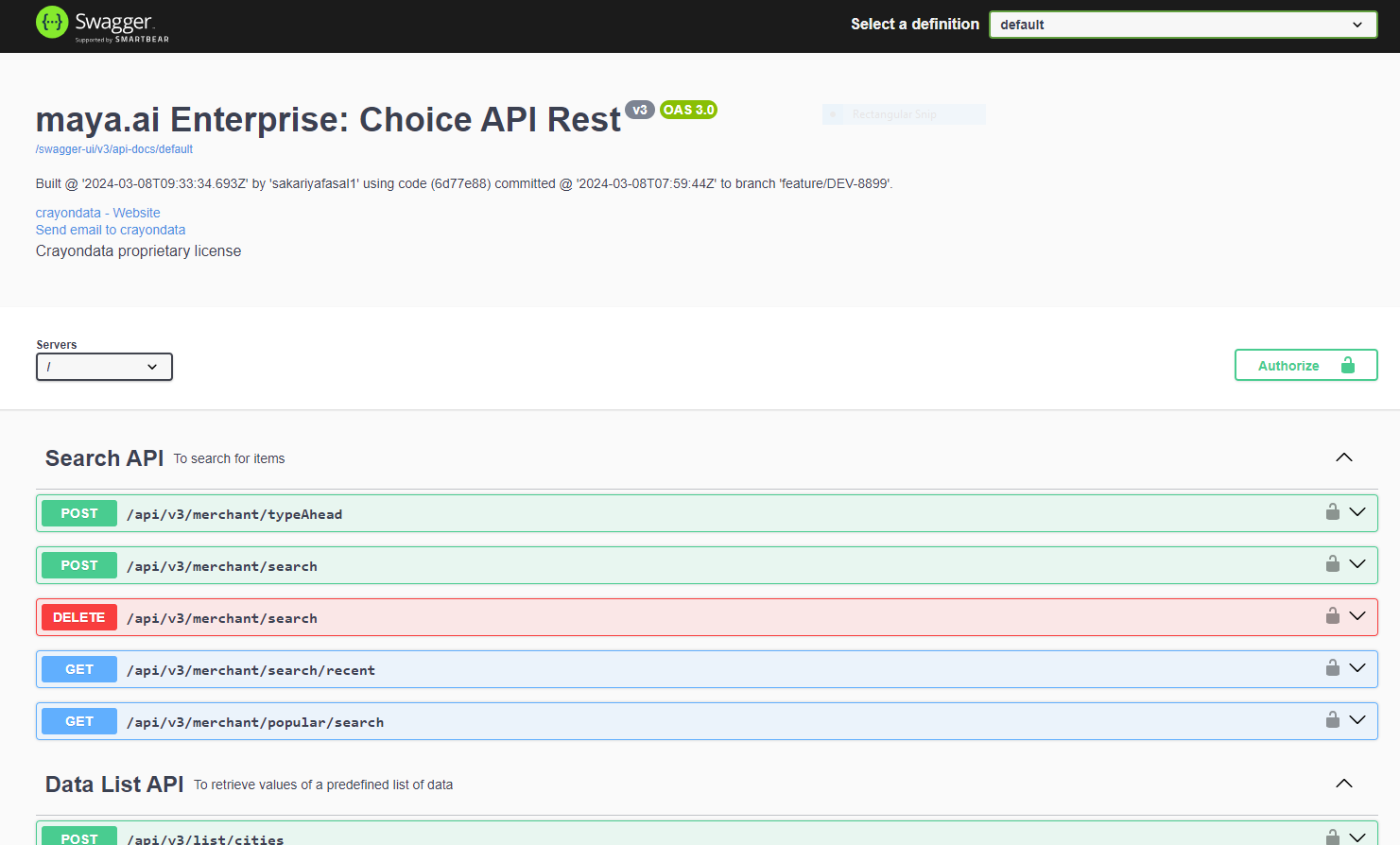The height and width of the screenshot is (845, 1400).
Task: Collapse the Search API section
Action: pos(1343,457)
